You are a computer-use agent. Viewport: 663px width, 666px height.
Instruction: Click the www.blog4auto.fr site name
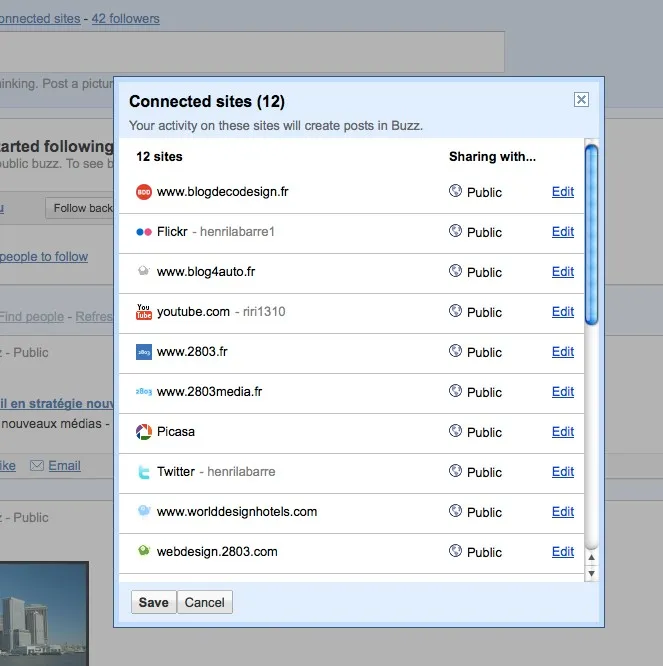[206, 272]
